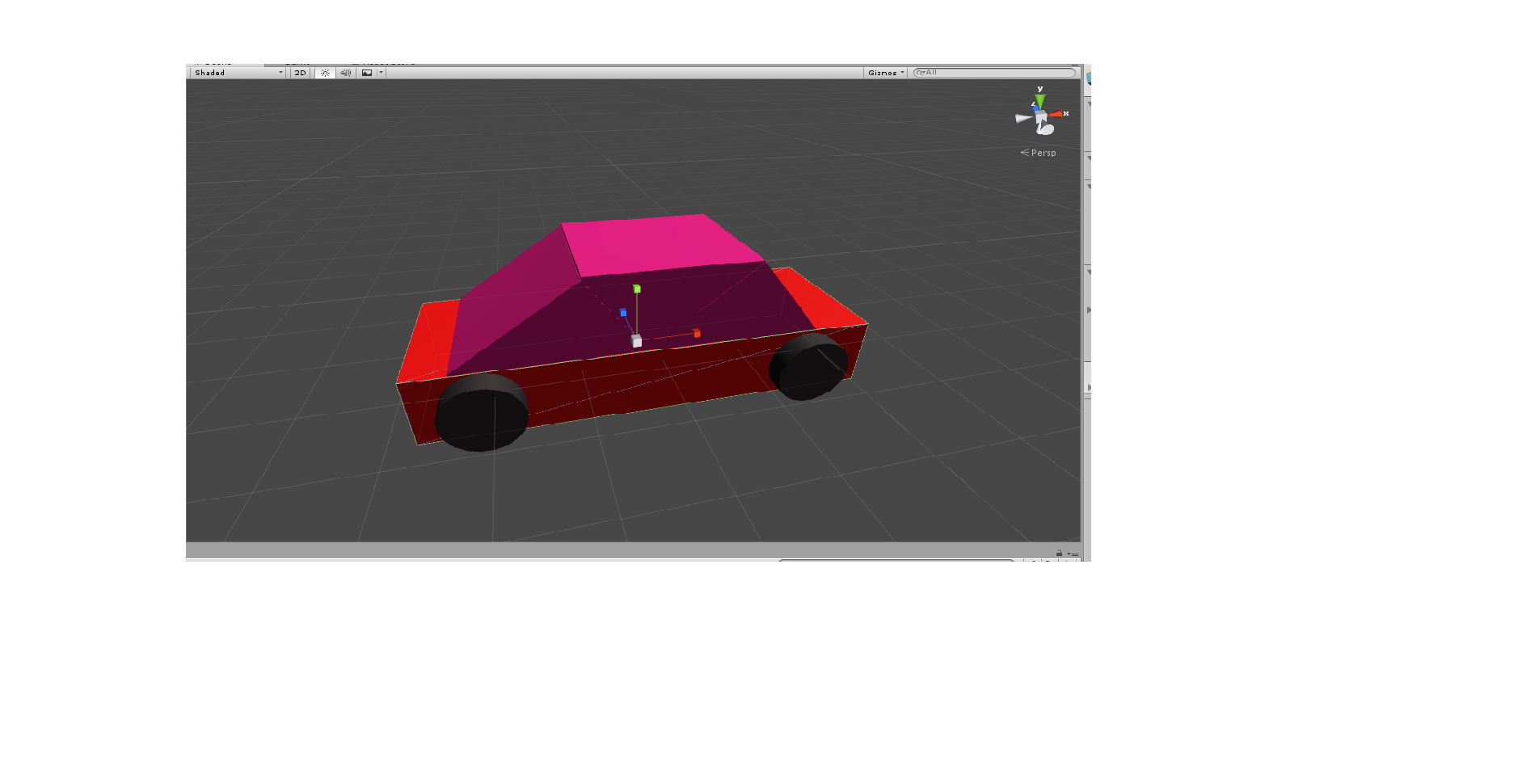
Task: Toggle scene effects with the image icon
Action: (367, 73)
